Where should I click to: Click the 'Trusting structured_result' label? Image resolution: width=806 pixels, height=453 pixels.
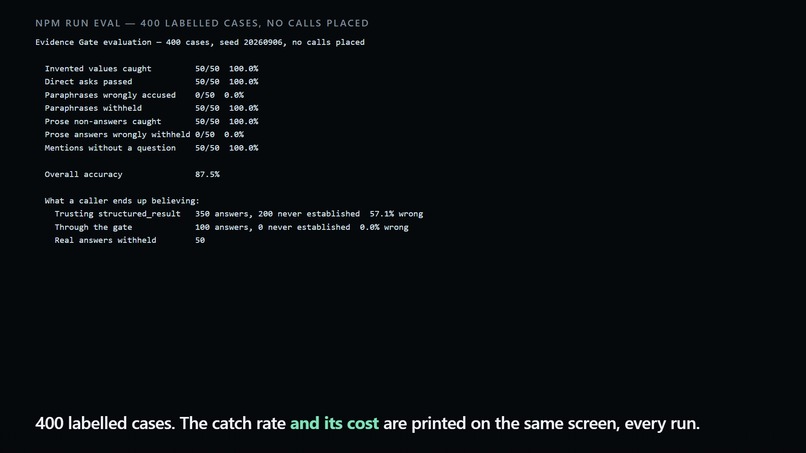[x=118, y=214]
